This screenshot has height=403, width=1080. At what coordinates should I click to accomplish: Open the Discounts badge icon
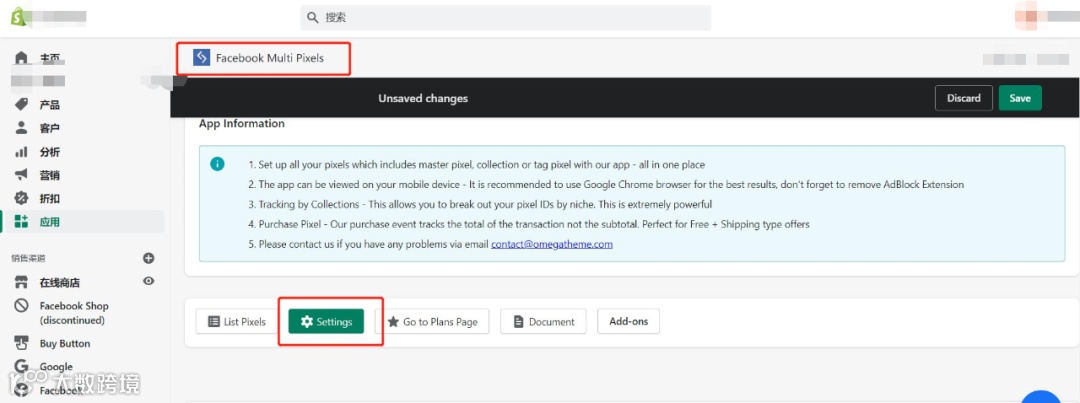pos(21,198)
